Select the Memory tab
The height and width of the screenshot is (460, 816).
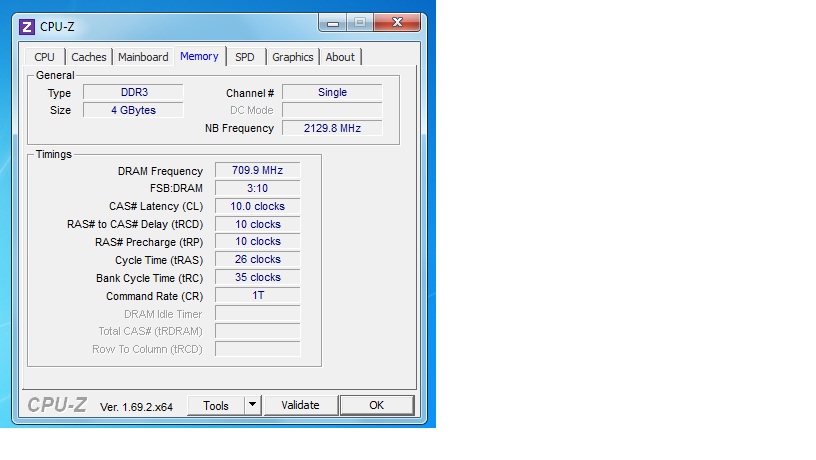[x=199, y=56]
